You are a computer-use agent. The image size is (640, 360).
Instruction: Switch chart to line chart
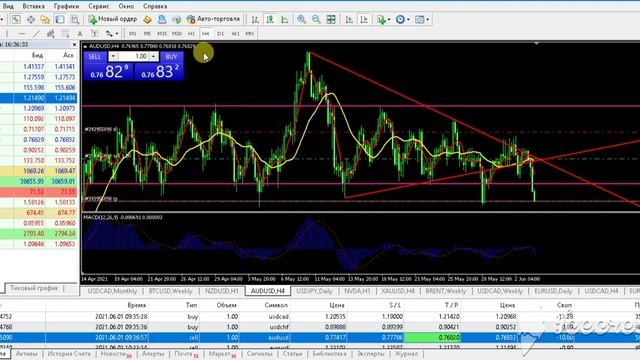284,19
